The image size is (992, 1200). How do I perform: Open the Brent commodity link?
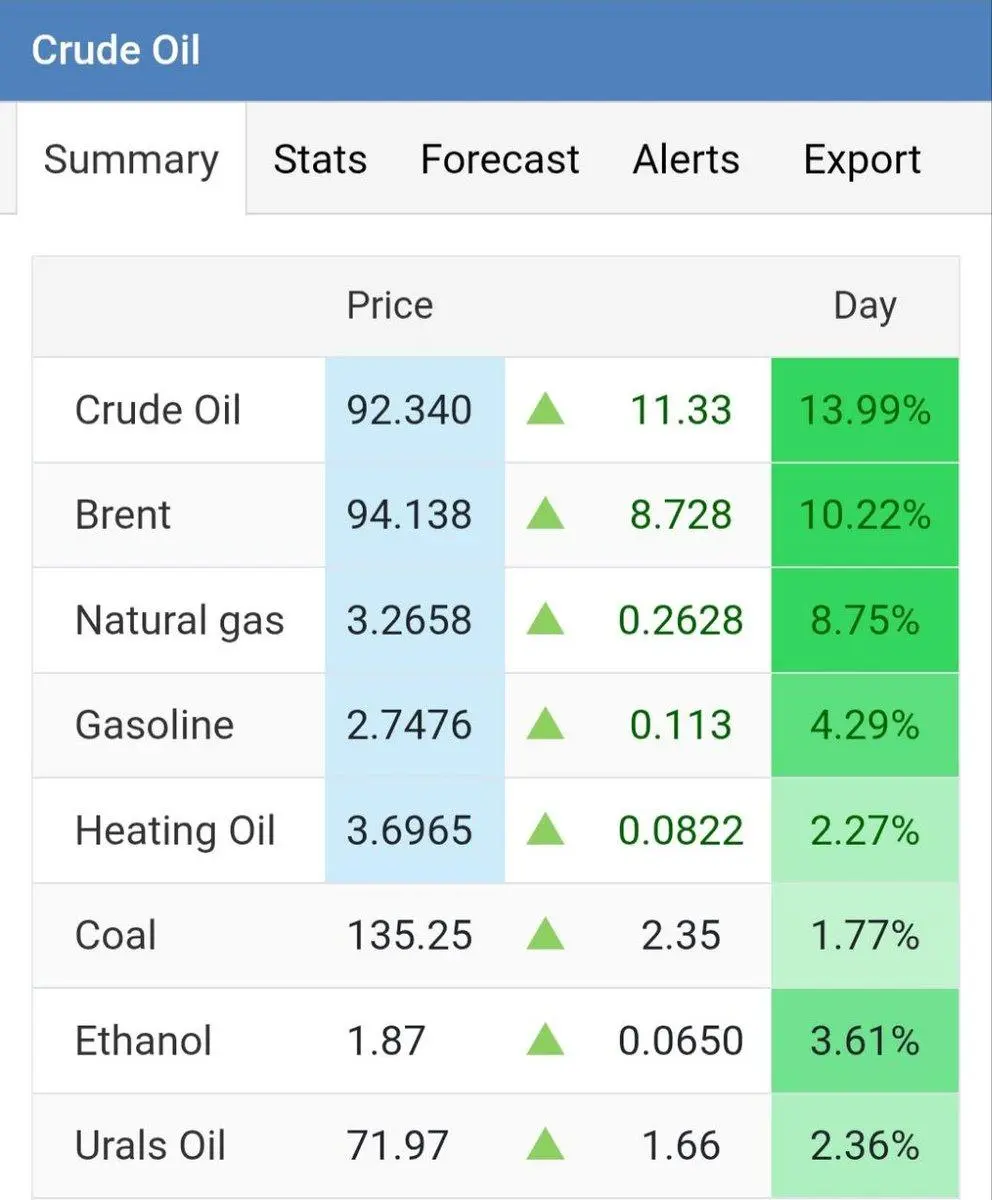pyautogui.click(x=123, y=515)
